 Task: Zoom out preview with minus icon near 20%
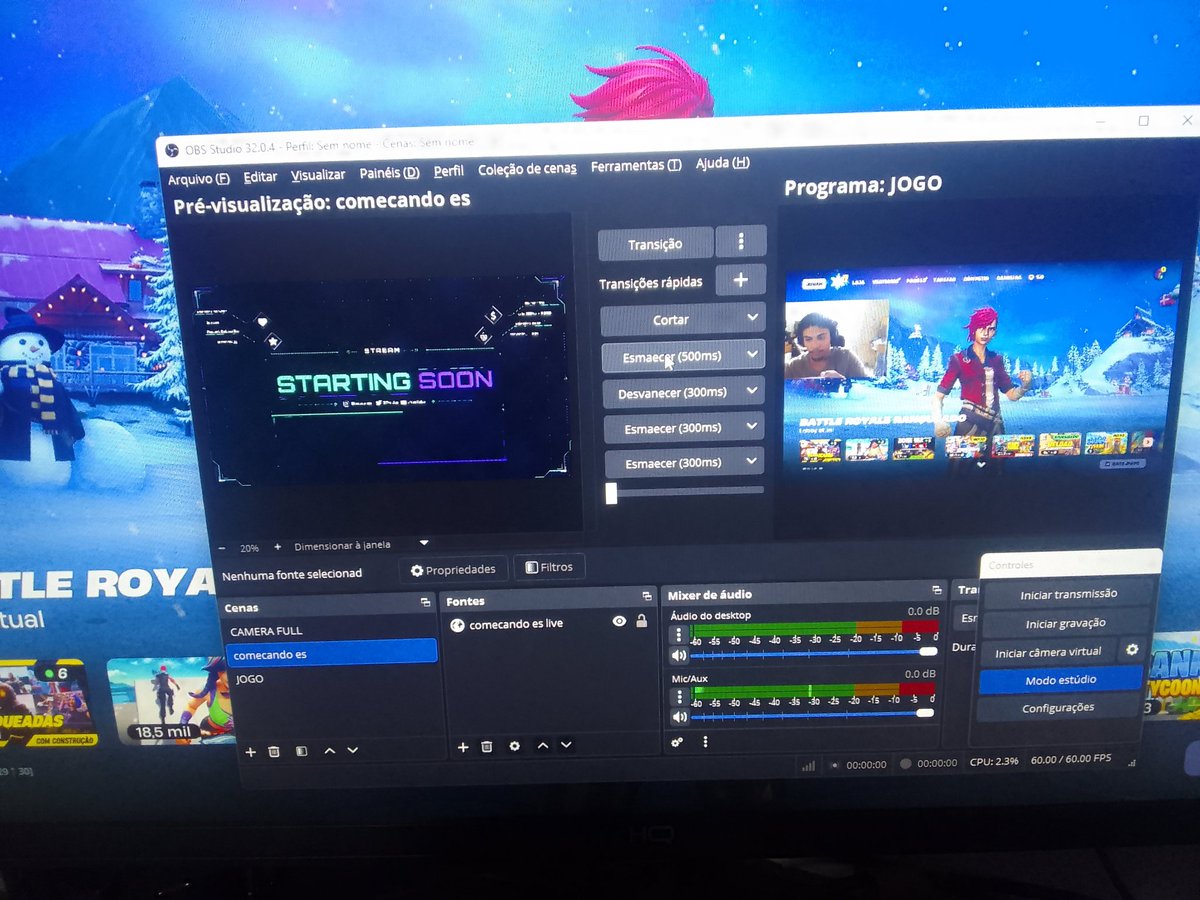(222, 548)
